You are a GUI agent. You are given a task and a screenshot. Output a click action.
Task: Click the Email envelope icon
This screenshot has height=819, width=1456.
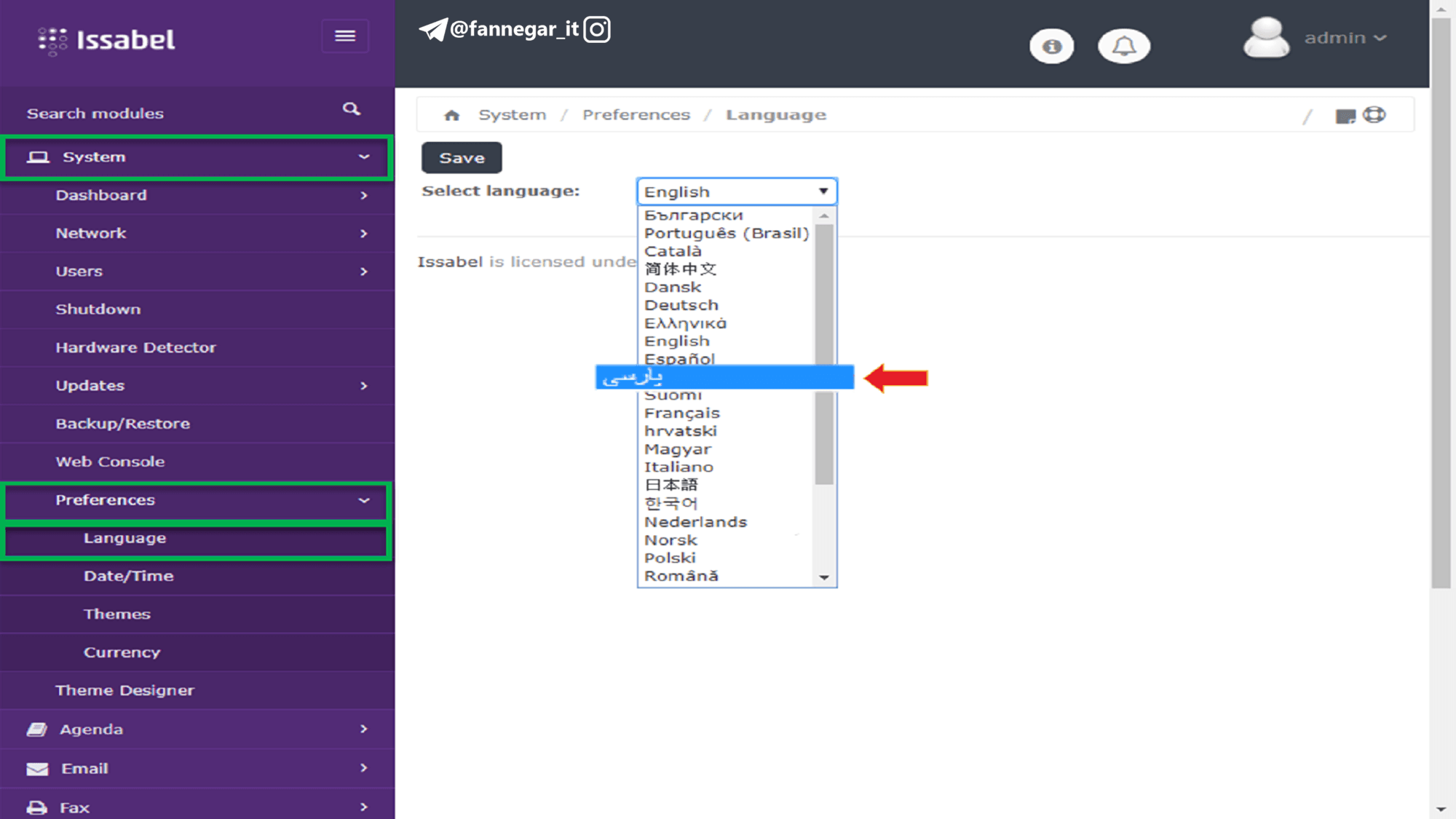coord(37,769)
